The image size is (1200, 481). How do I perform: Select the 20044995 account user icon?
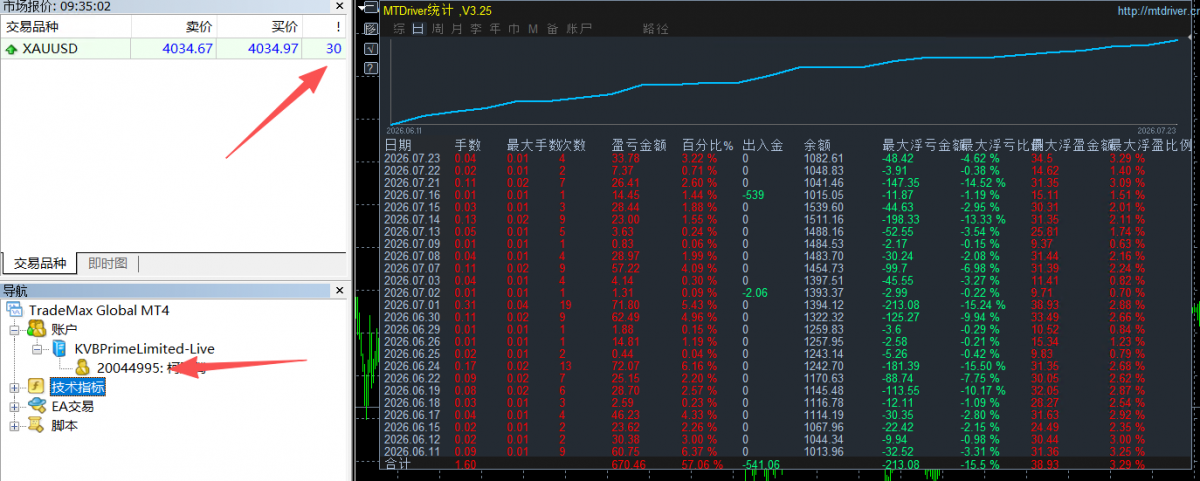tap(83, 368)
